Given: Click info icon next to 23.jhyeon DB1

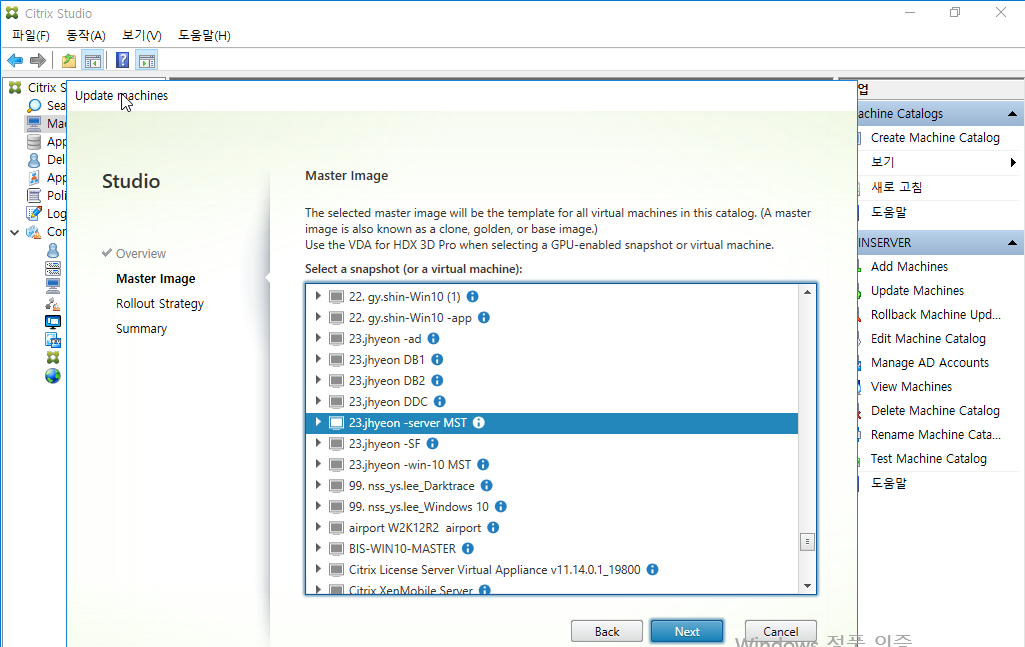Looking at the screenshot, I should point(437,359).
